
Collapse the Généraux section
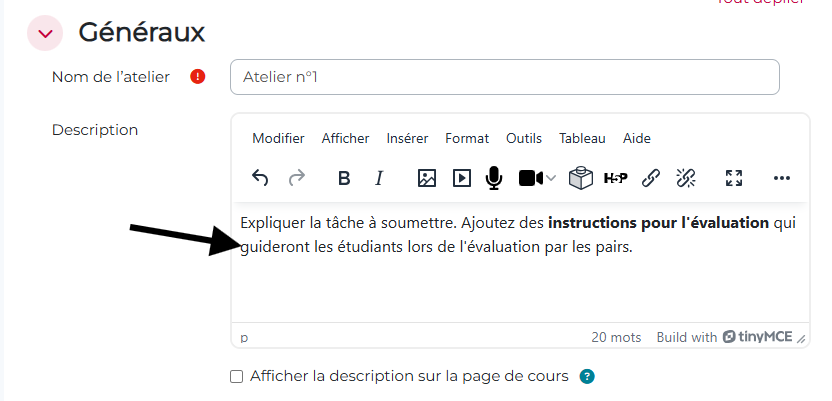click(45, 33)
